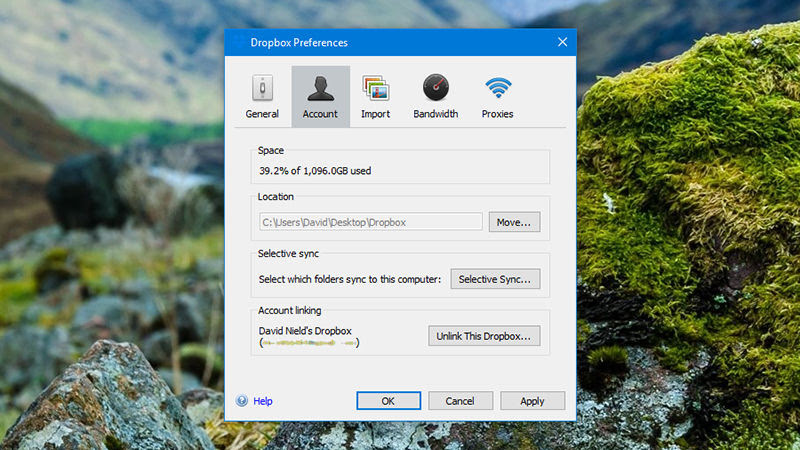Click the 'Dropbox Preferences' title text
Image resolution: width=800 pixels, height=450 pixels.
coord(299,43)
